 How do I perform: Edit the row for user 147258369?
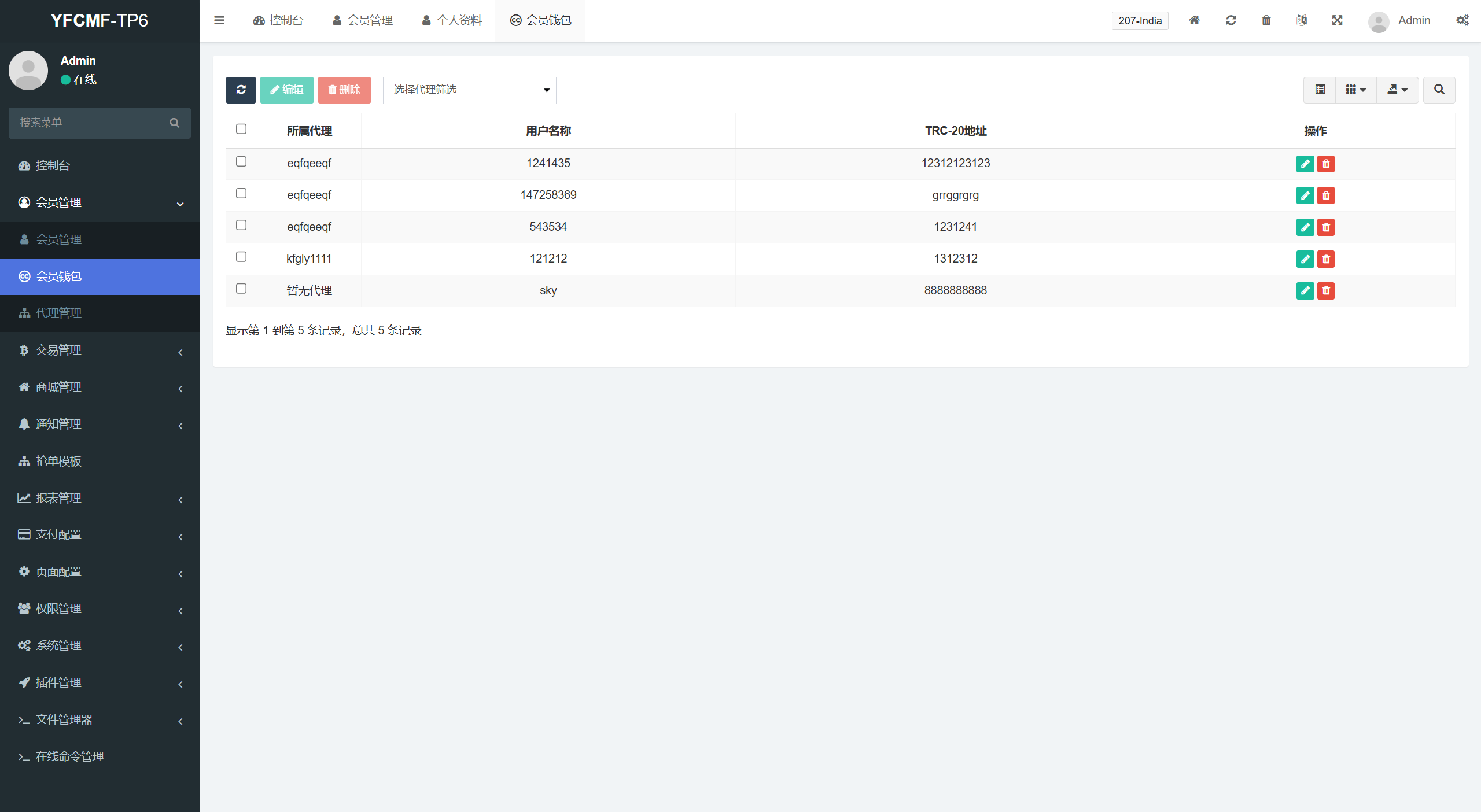point(1305,195)
